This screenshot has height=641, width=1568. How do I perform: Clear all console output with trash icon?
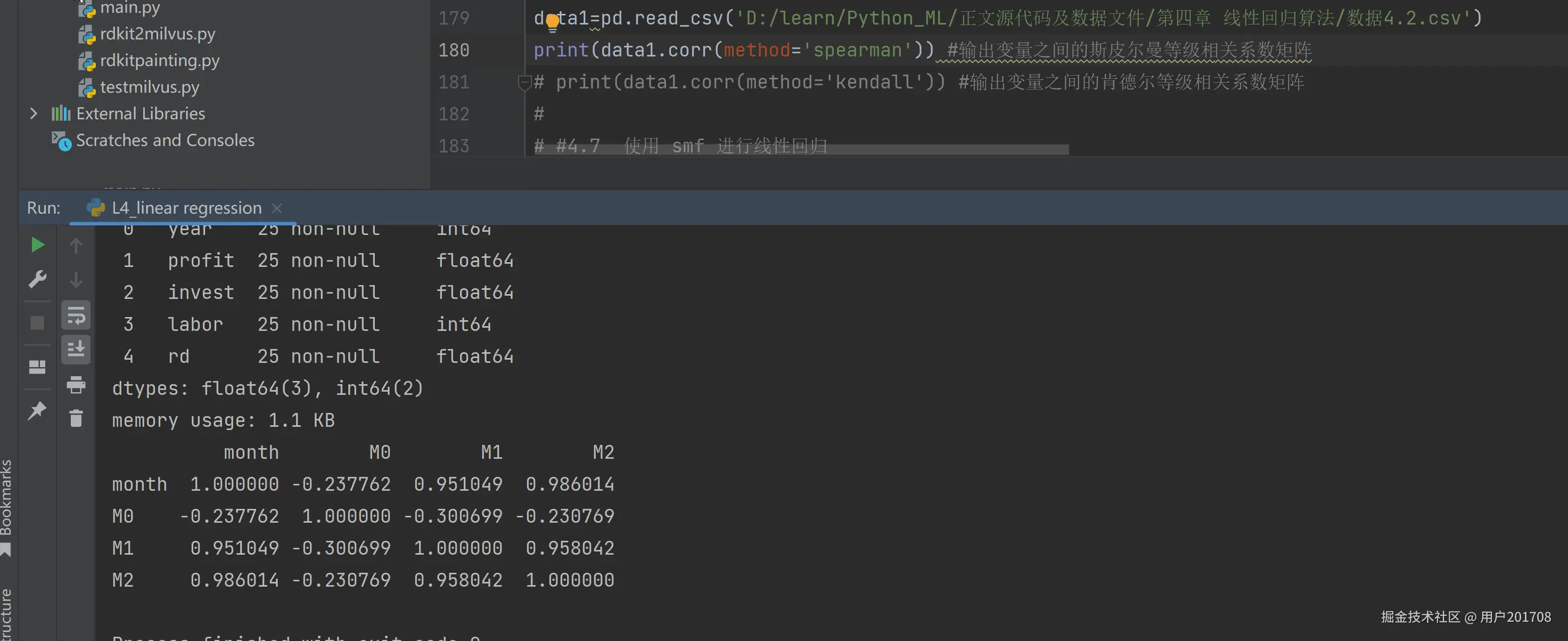click(x=76, y=419)
